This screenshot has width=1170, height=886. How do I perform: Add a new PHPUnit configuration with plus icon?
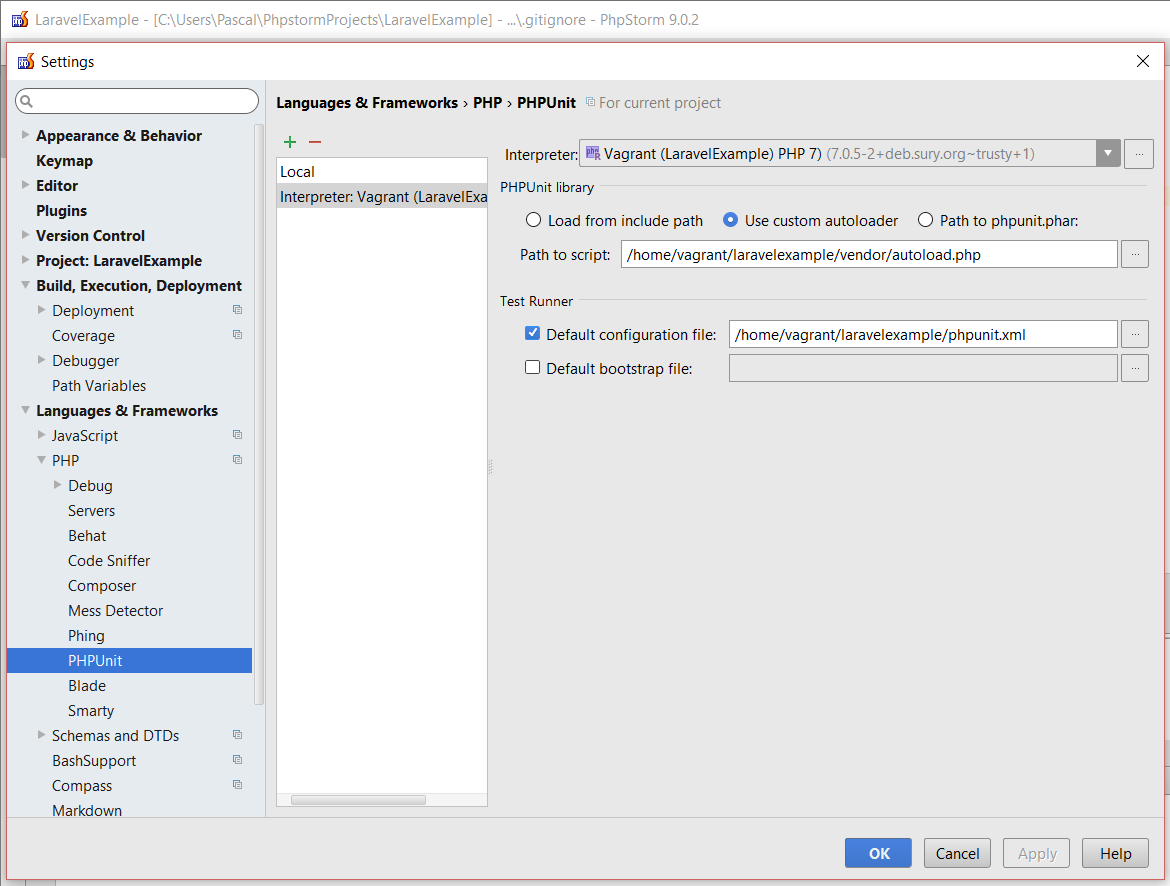tap(290, 142)
